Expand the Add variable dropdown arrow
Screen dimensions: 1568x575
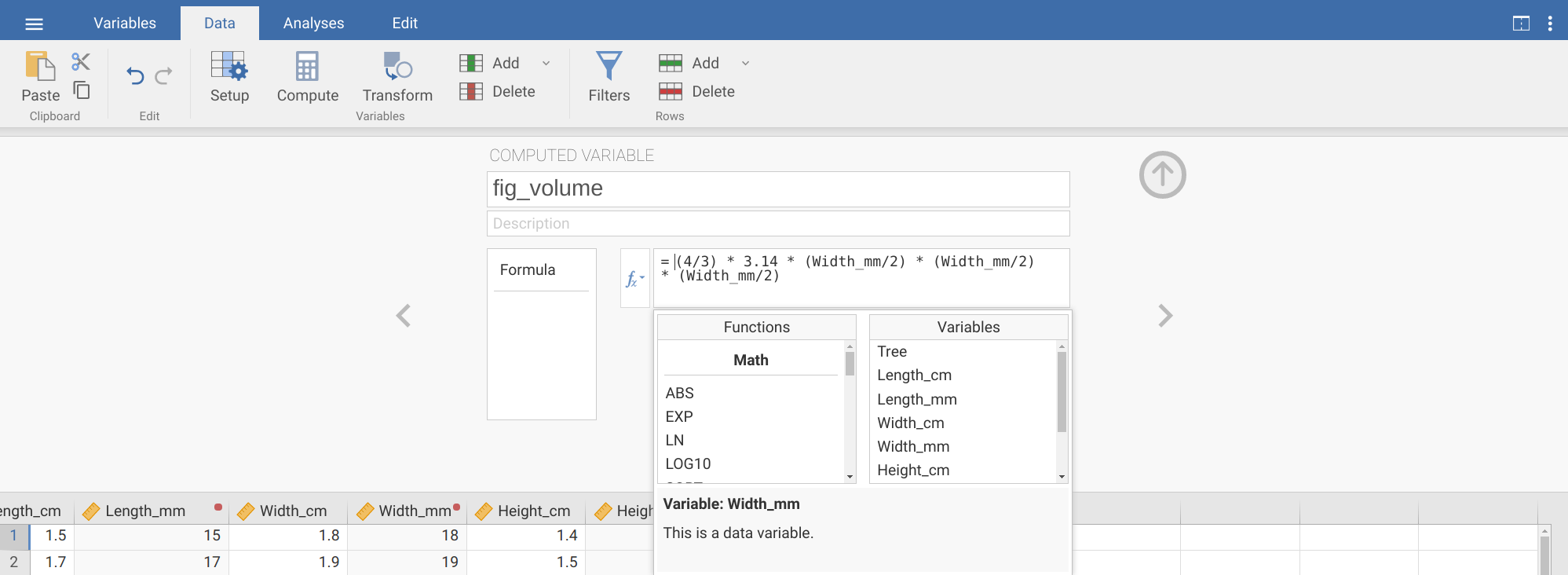pos(546,63)
